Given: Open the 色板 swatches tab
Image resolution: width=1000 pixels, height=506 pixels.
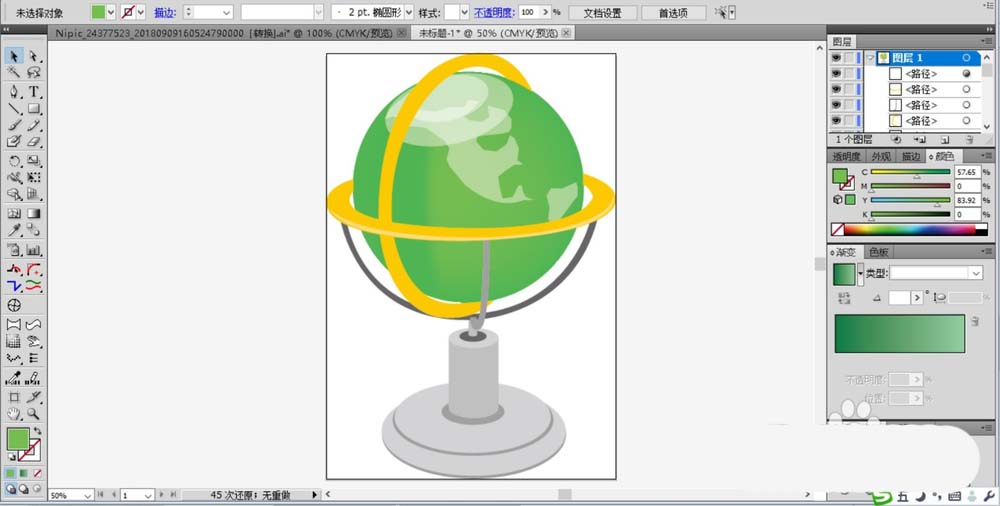Looking at the screenshot, I should (x=878, y=252).
